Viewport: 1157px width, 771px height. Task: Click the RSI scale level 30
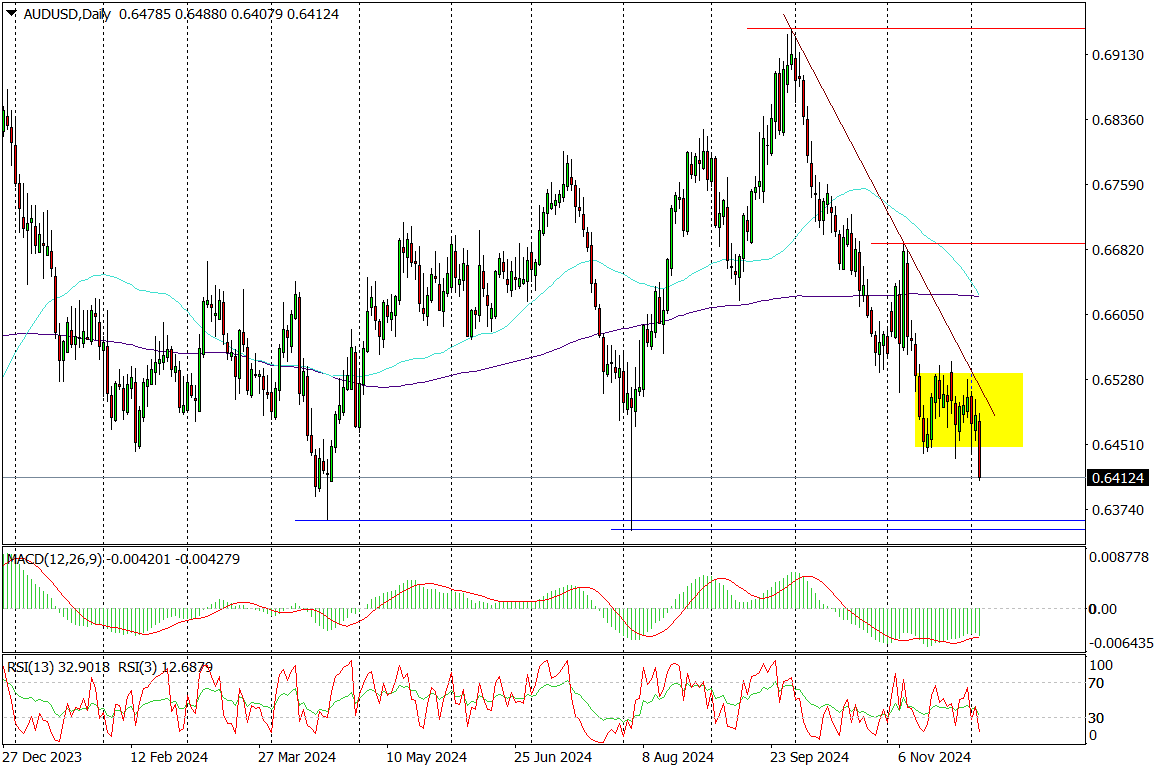point(1096,718)
